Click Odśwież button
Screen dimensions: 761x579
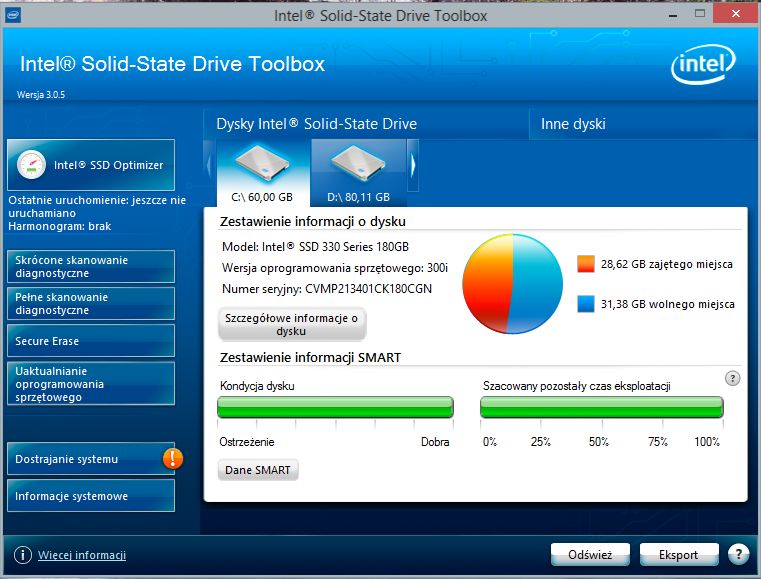(x=590, y=554)
